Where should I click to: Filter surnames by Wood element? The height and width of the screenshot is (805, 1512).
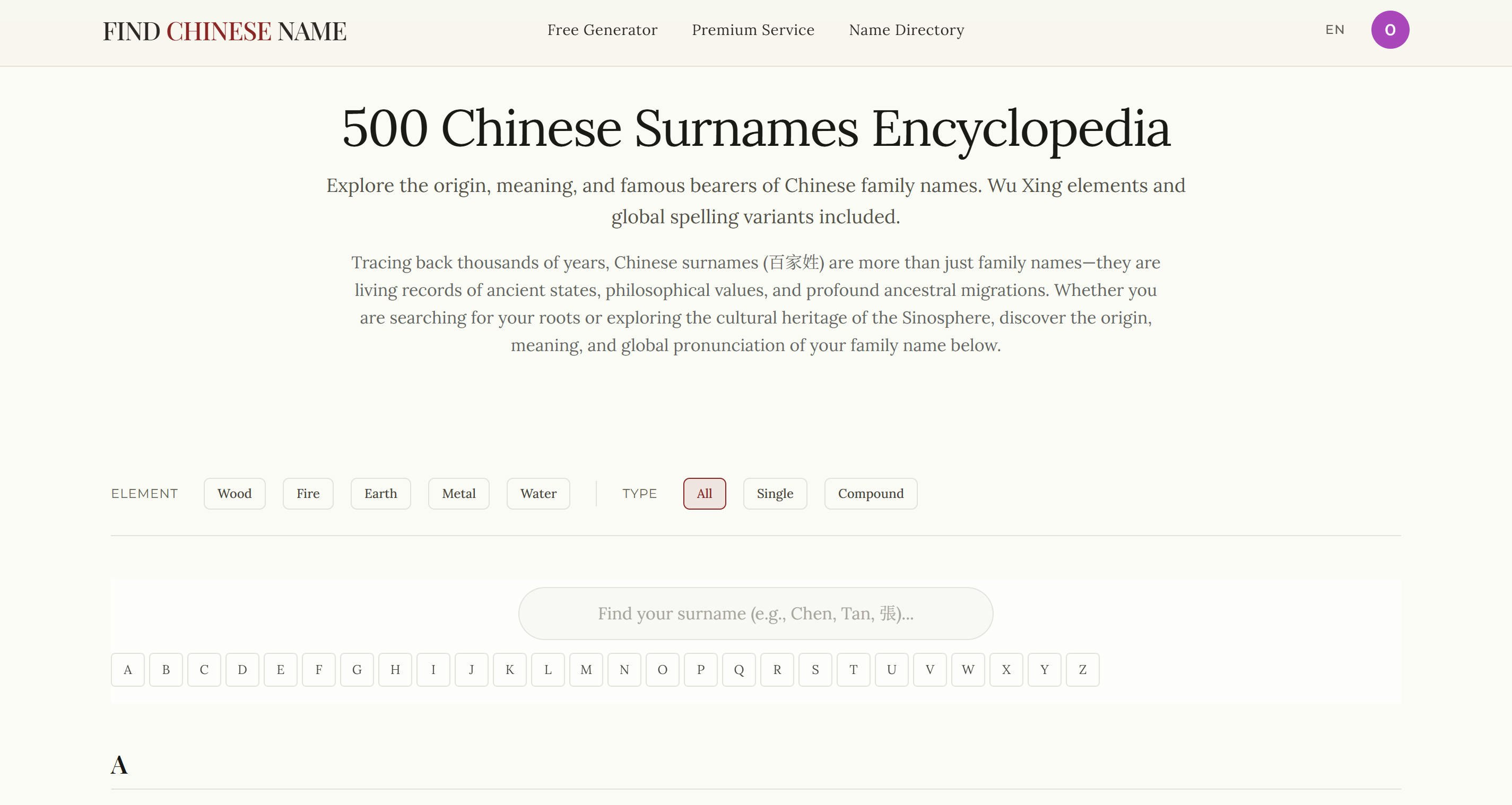pos(234,493)
